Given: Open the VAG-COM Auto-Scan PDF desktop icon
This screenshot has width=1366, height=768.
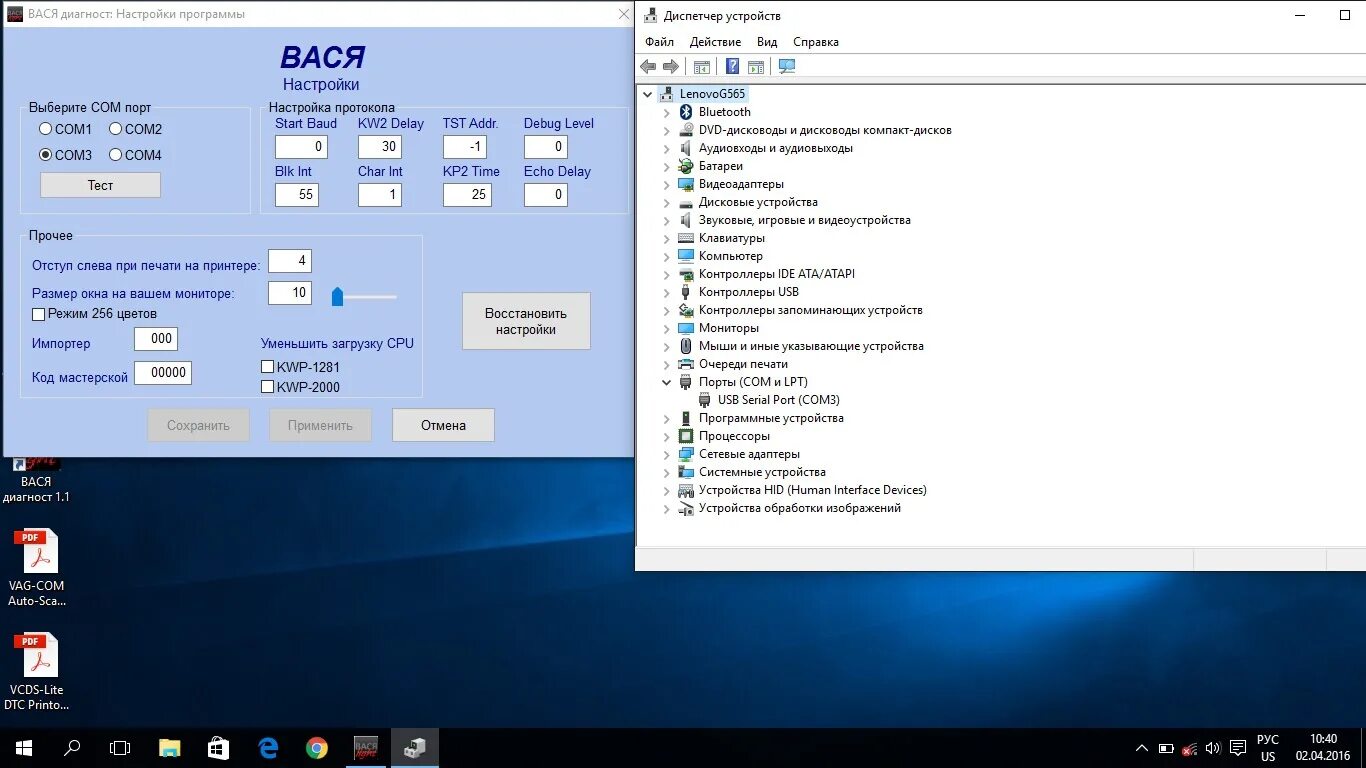Looking at the screenshot, I should (37, 568).
